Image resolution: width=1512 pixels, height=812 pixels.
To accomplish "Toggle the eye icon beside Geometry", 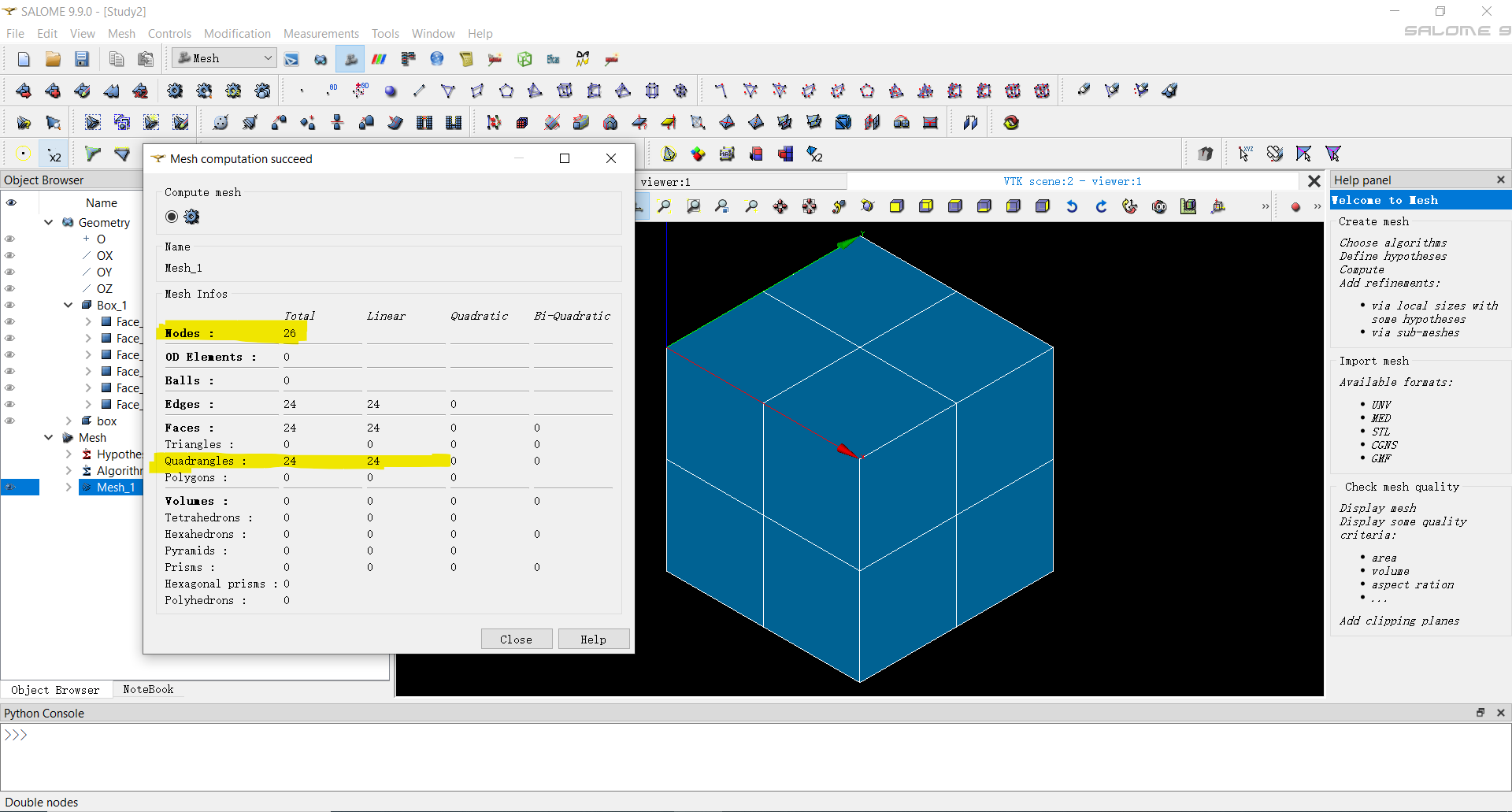I will (10, 222).
